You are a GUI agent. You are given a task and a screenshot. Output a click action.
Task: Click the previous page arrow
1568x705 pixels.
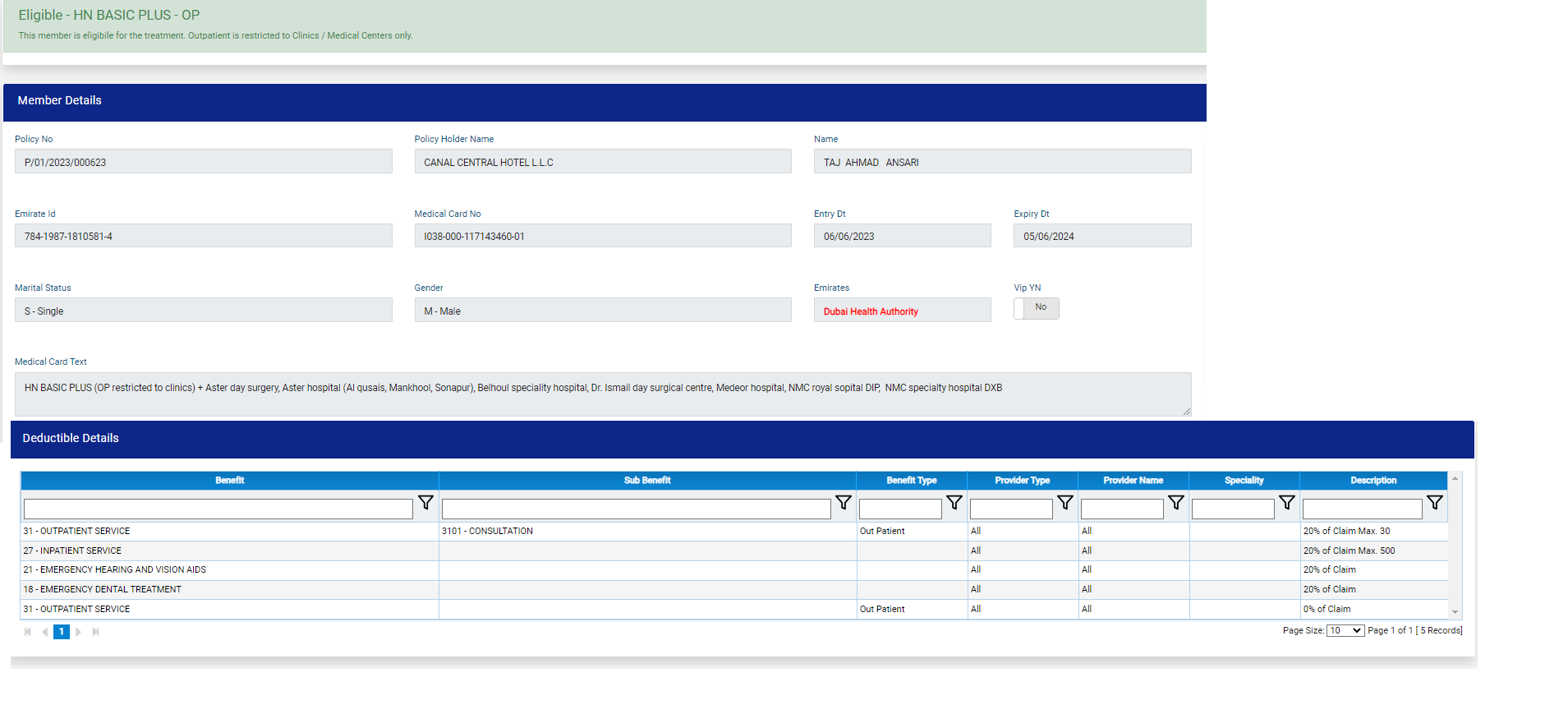tap(44, 632)
